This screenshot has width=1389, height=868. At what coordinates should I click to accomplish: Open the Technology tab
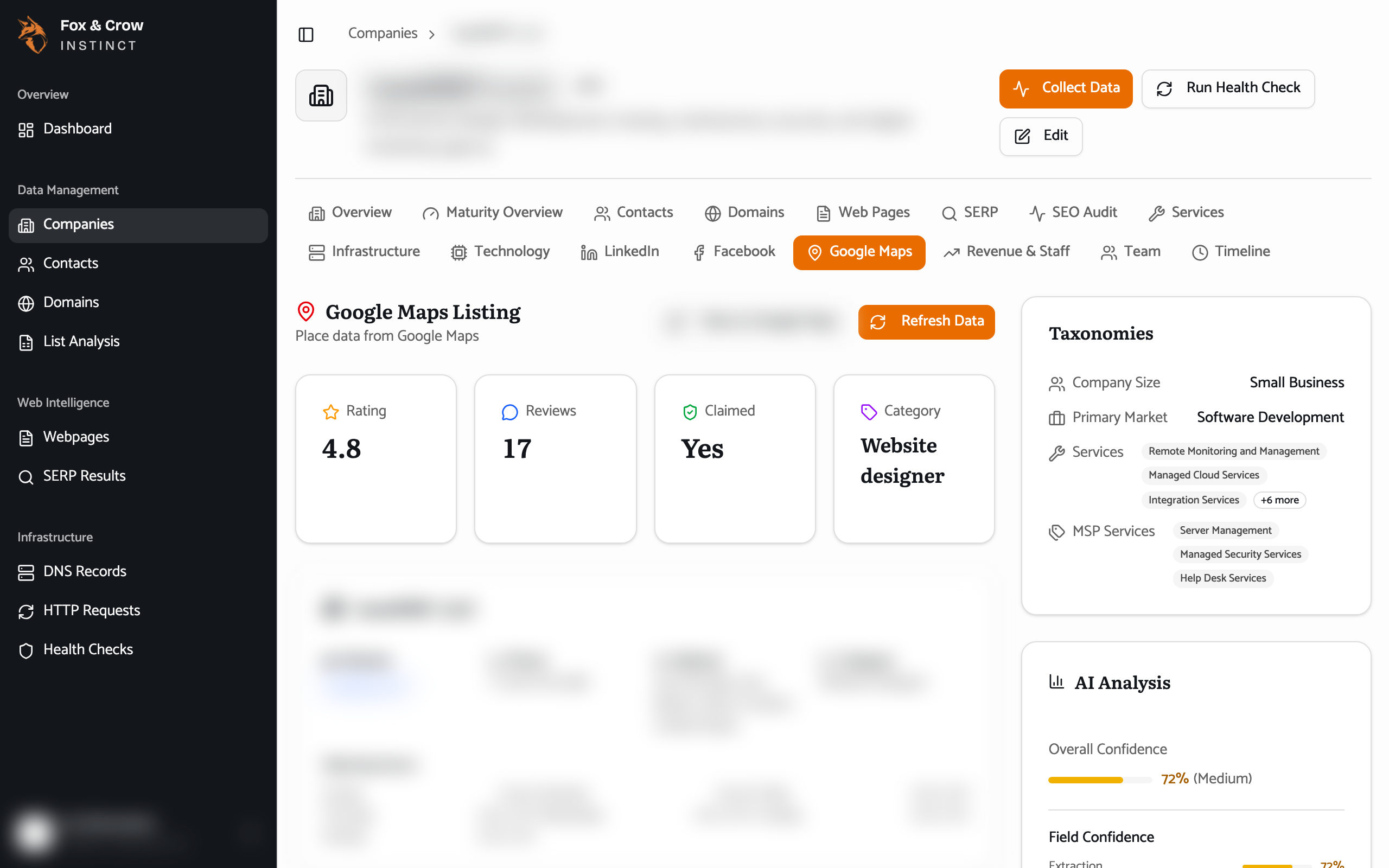click(500, 252)
